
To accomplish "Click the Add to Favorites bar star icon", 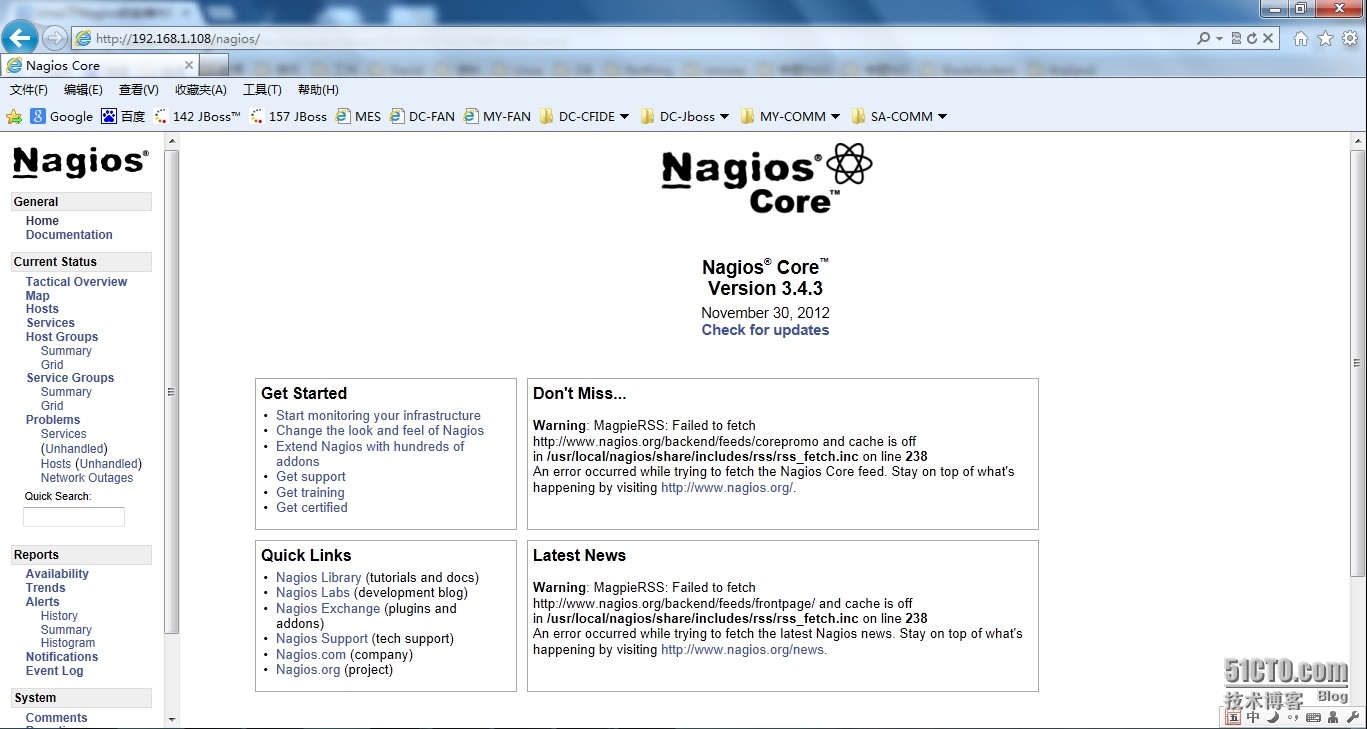I will [14, 116].
